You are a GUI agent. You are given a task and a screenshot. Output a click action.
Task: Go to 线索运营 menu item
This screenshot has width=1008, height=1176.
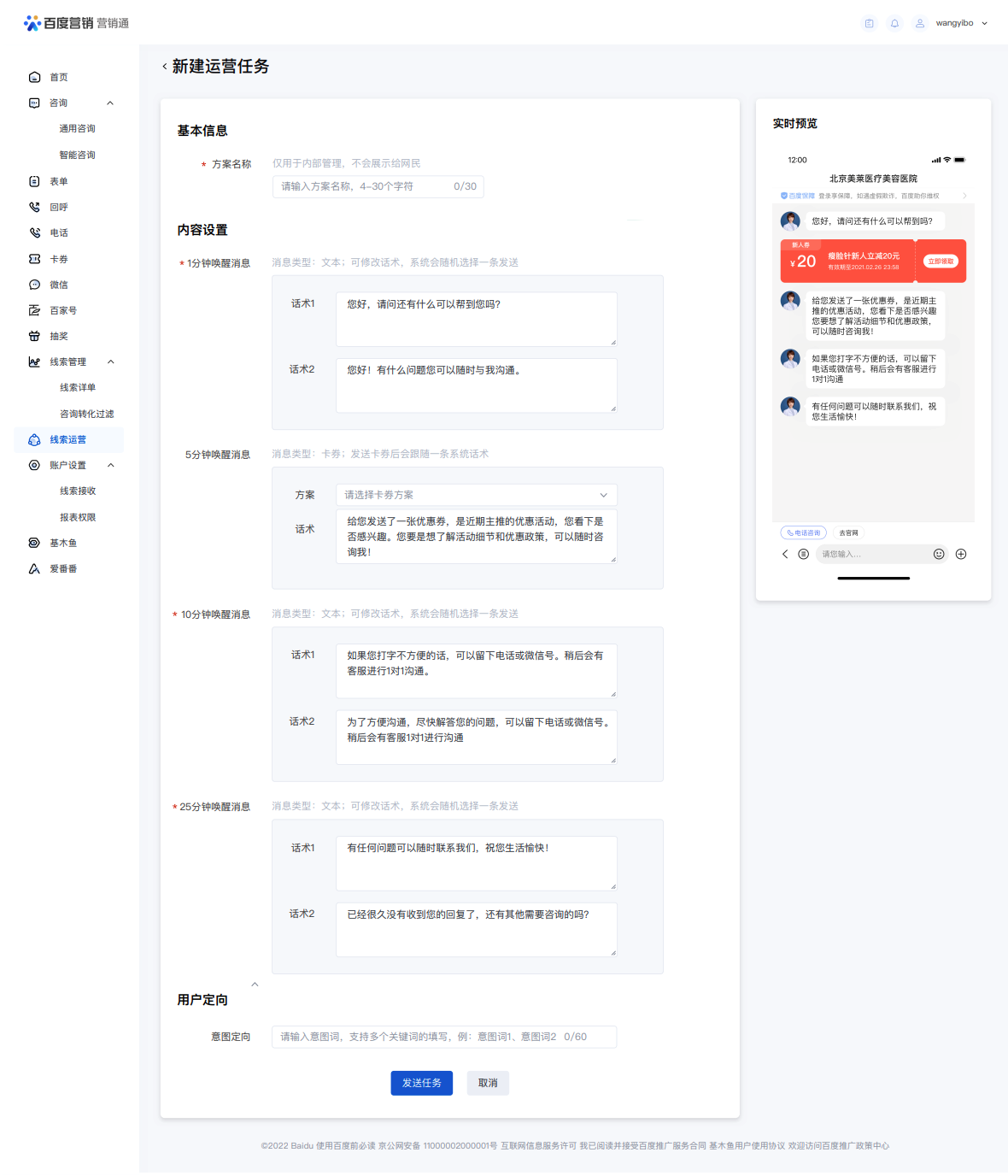click(69, 439)
